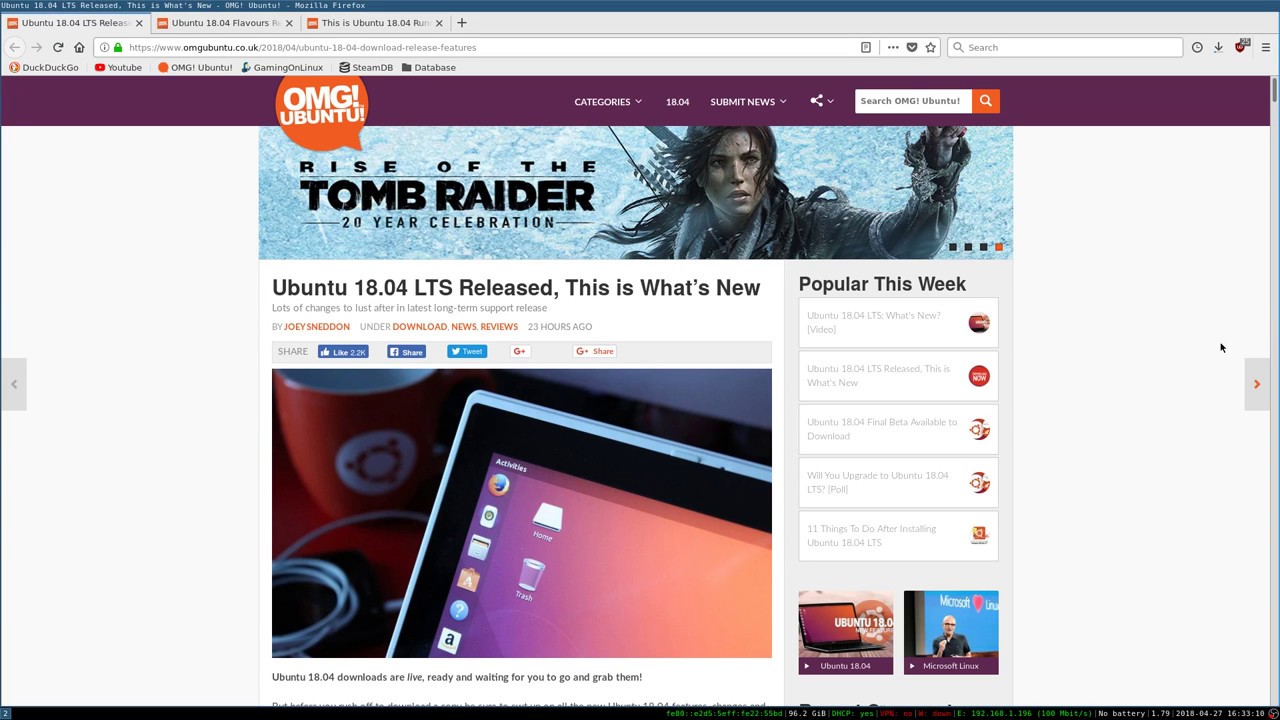
Task: Click the Firefox search box
Action: (x=1065, y=47)
